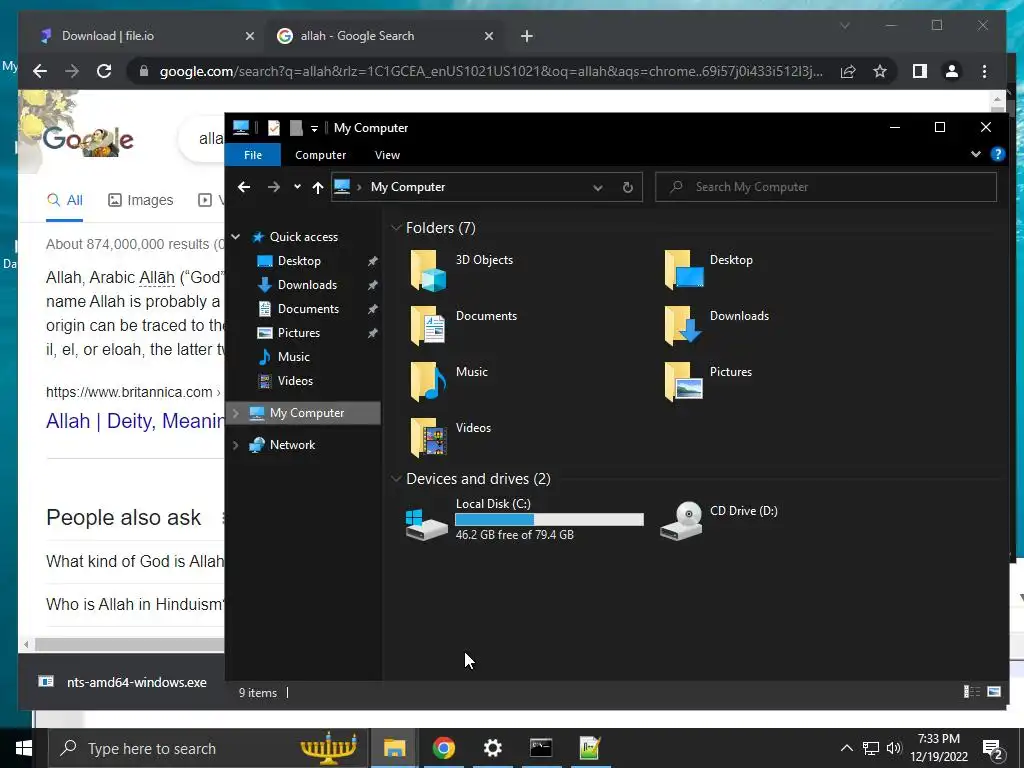Open Chrome from the taskbar
This screenshot has height=768, width=1024.
pos(443,748)
